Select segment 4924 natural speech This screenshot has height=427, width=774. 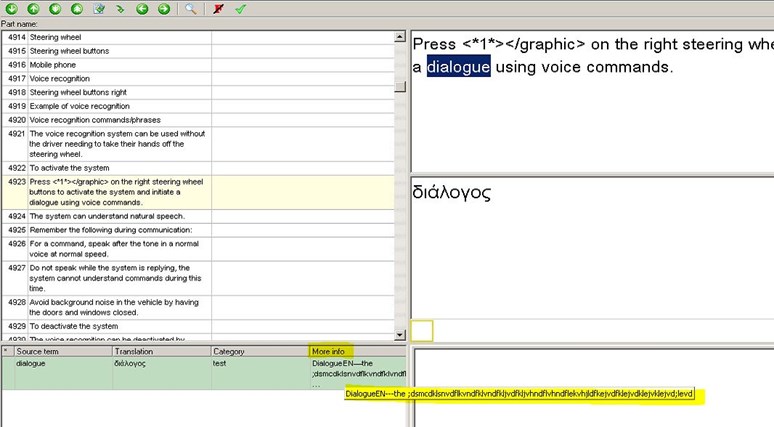coord(197,216)
